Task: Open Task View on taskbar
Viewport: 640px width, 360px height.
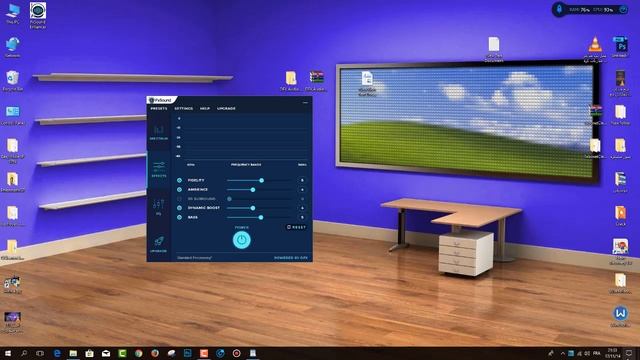Action: [40, 353]
